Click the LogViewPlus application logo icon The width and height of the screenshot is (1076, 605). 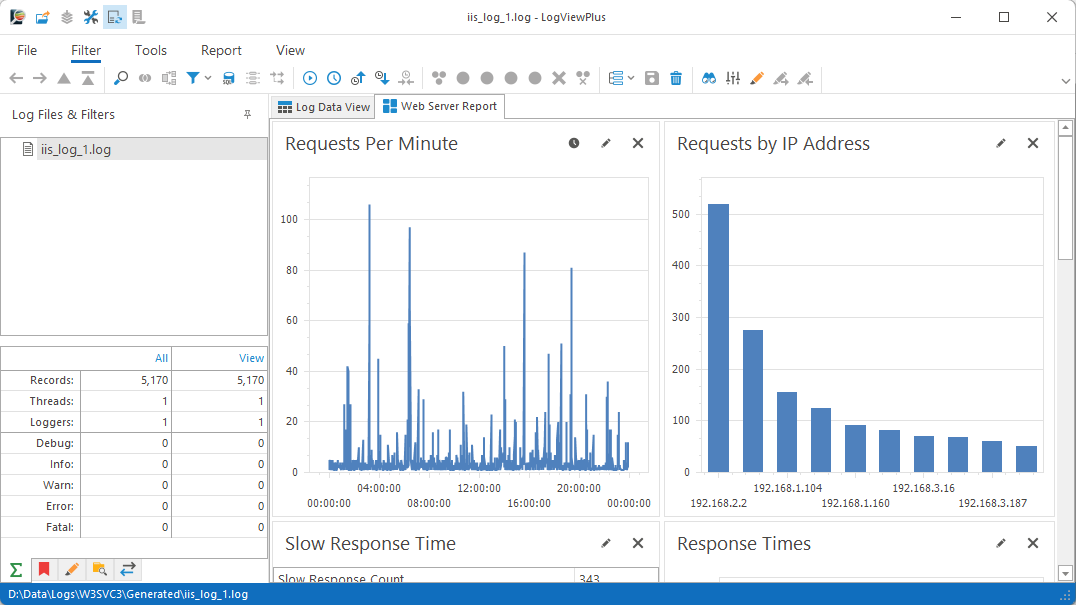18,17
